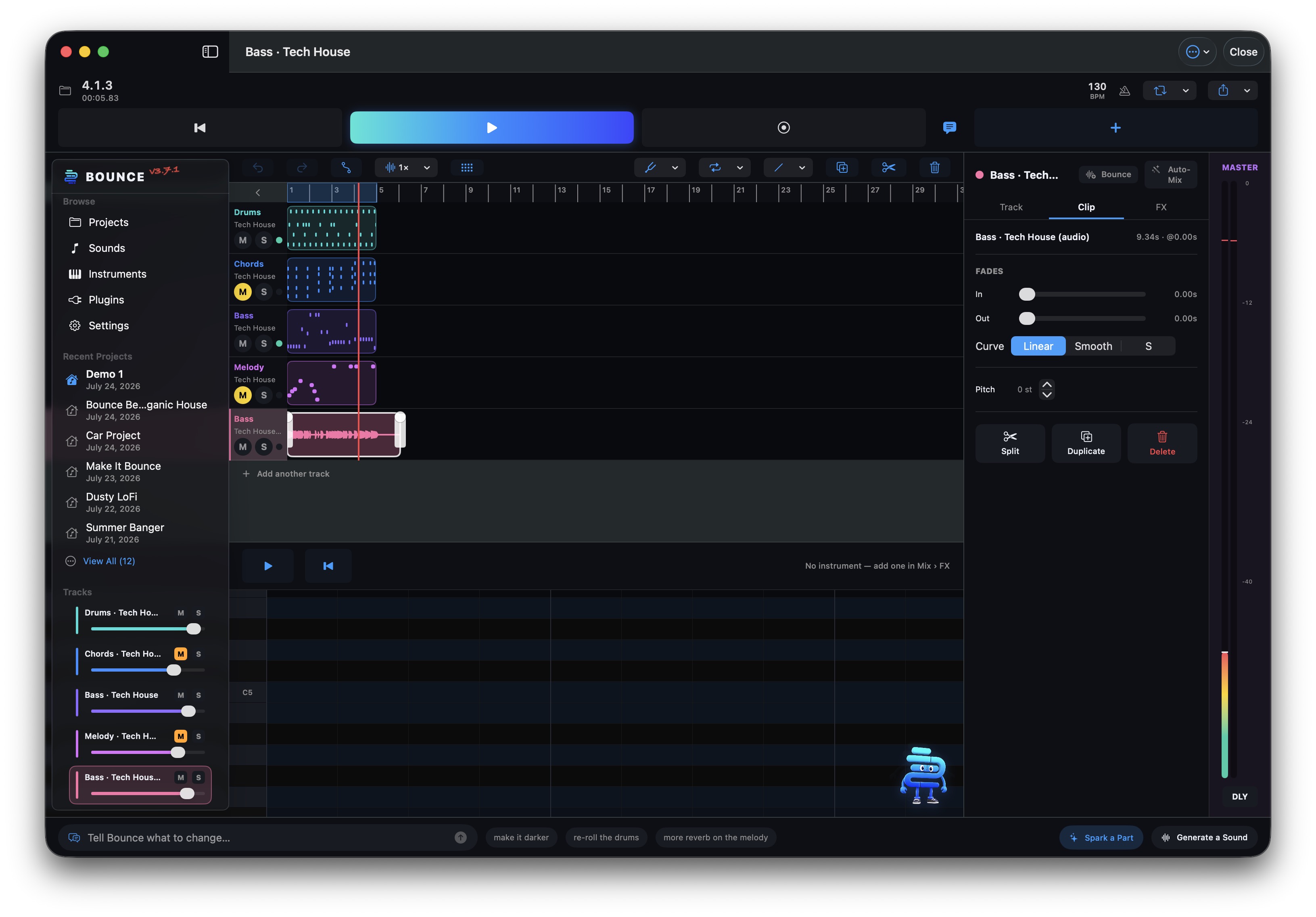
Task: Open the more options ellipsis menu
Action: (x=1197, y=52)
